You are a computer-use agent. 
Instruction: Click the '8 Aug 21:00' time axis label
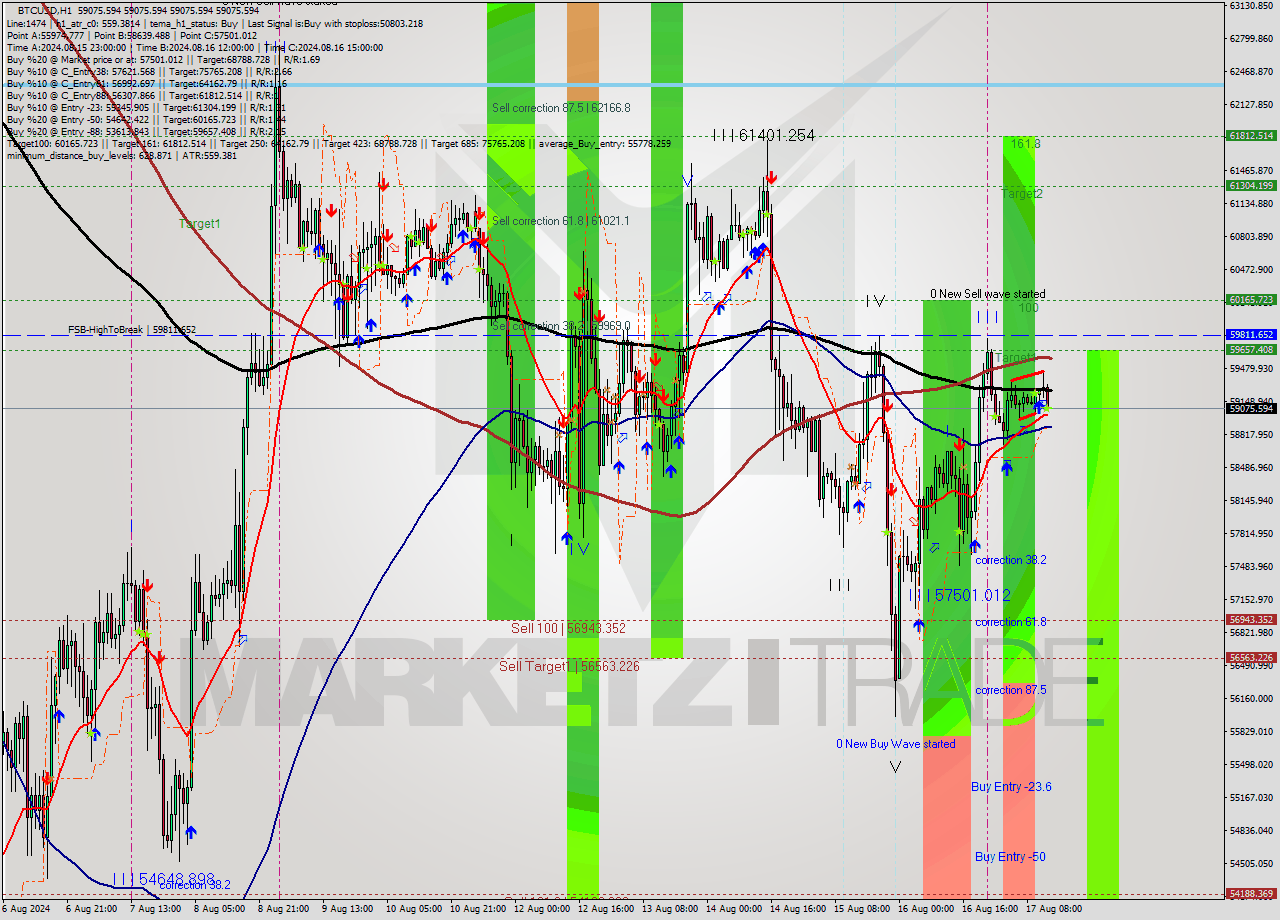click(284, 909)
